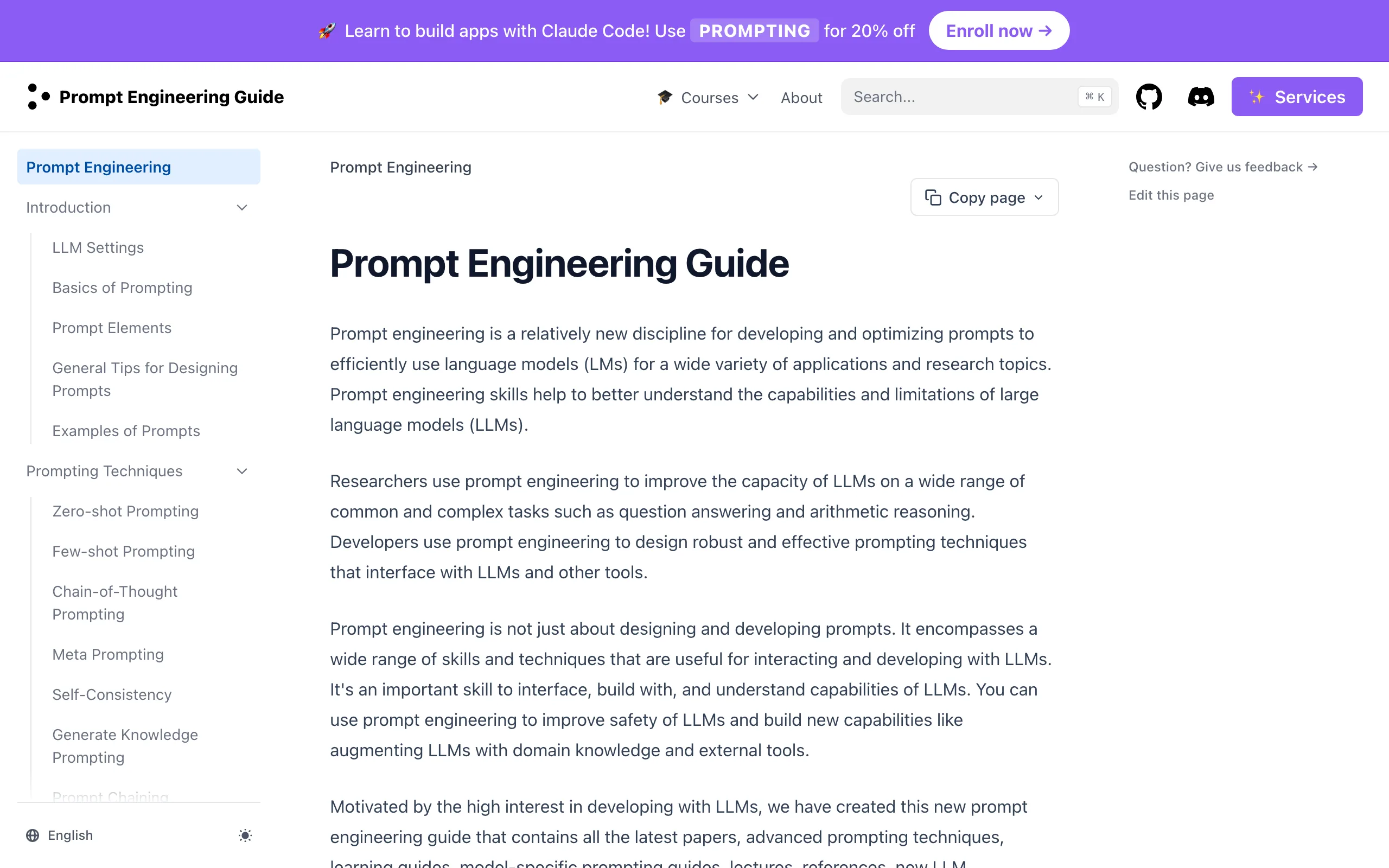The height and width of the screenshot is (868, 1389).
Task: Click the graduation cap Courses icon
Action: (x=665, y=97)
